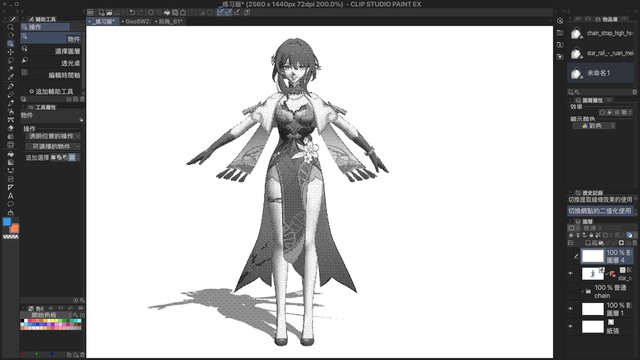
Task: Select the Balloon tool
Action: (x=11, y=204)
